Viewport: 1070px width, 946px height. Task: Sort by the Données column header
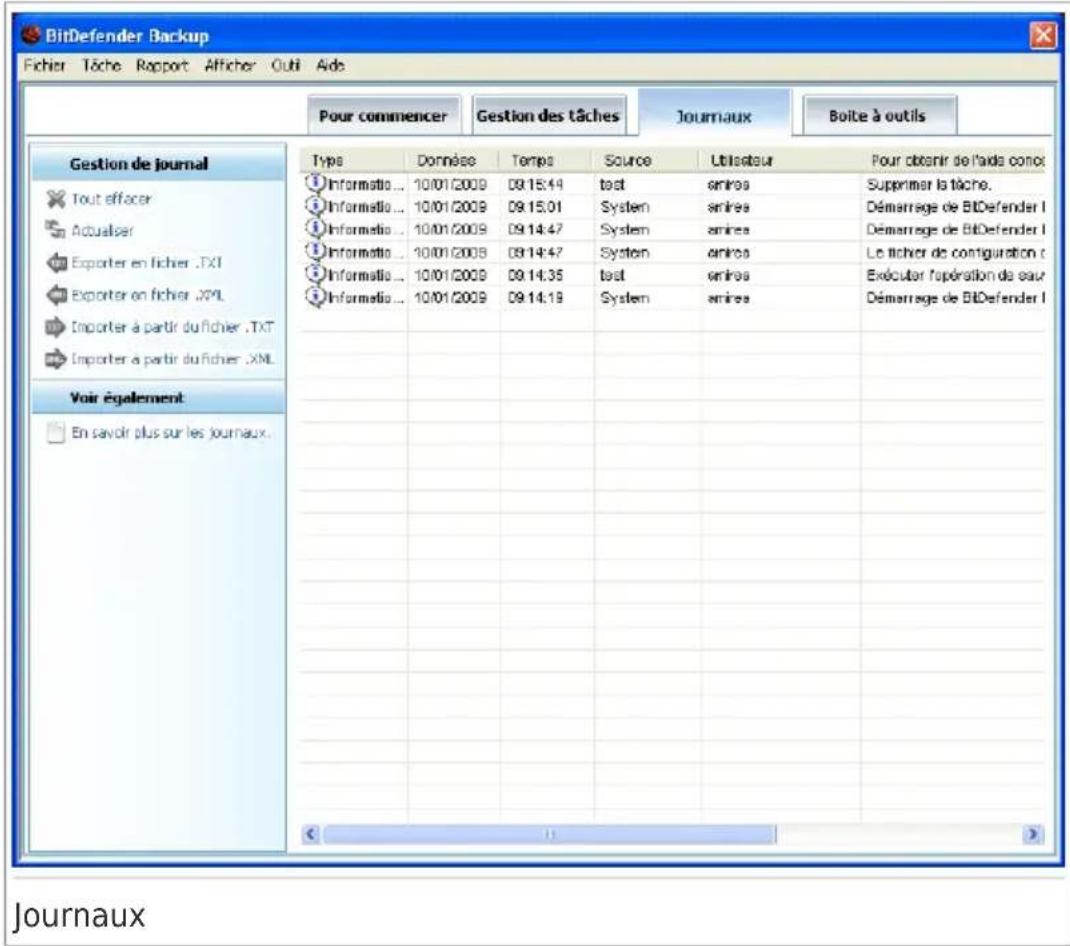click(452, 160)
